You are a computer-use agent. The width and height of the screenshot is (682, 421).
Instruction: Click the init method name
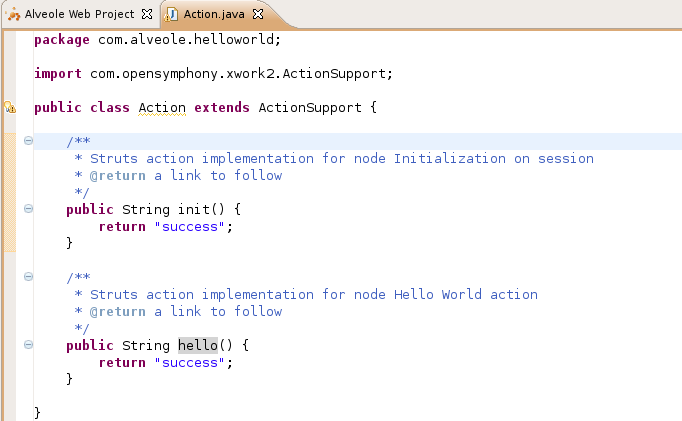point(193,209)
